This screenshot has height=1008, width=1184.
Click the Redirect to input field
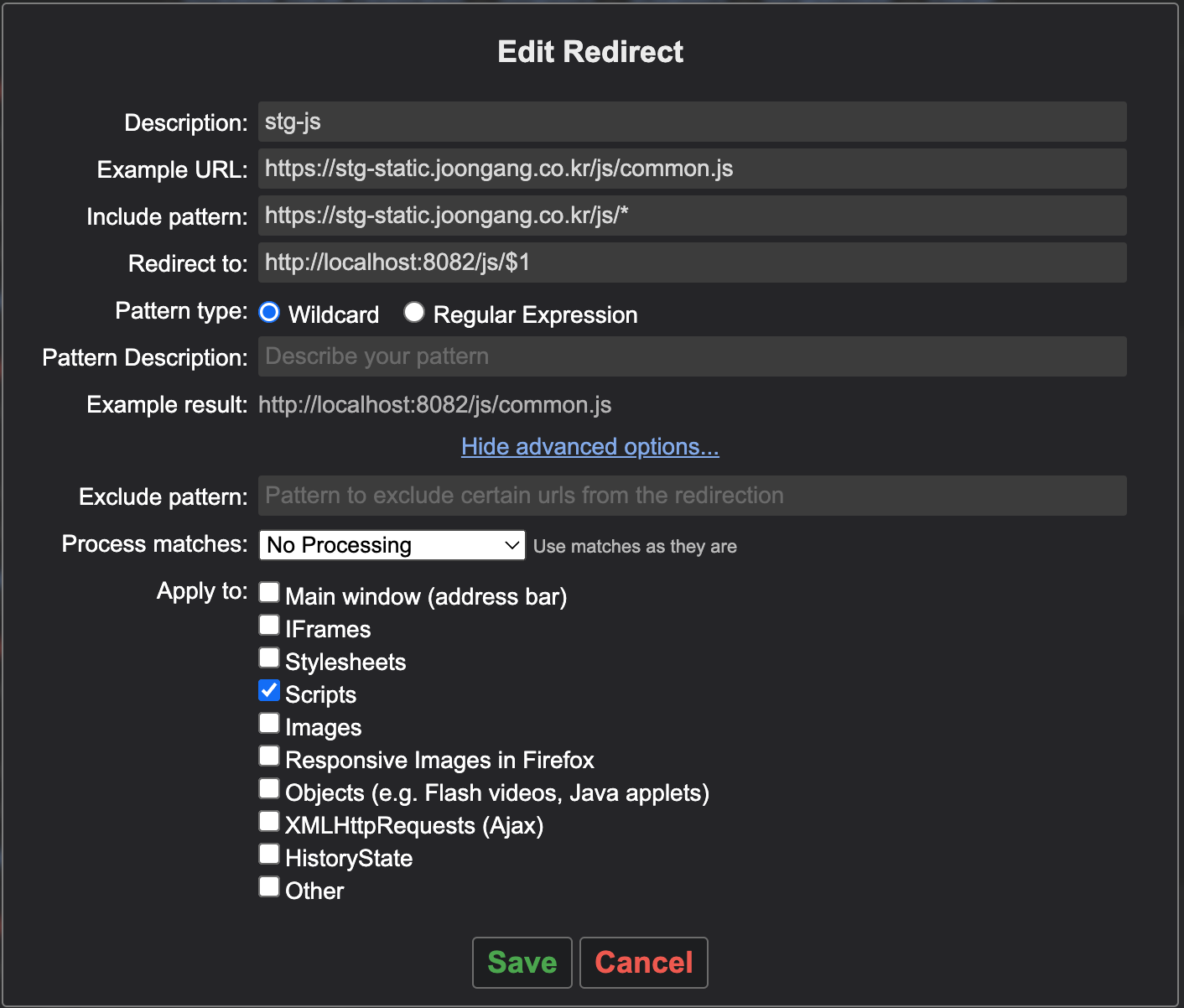[x=691, y=263]
